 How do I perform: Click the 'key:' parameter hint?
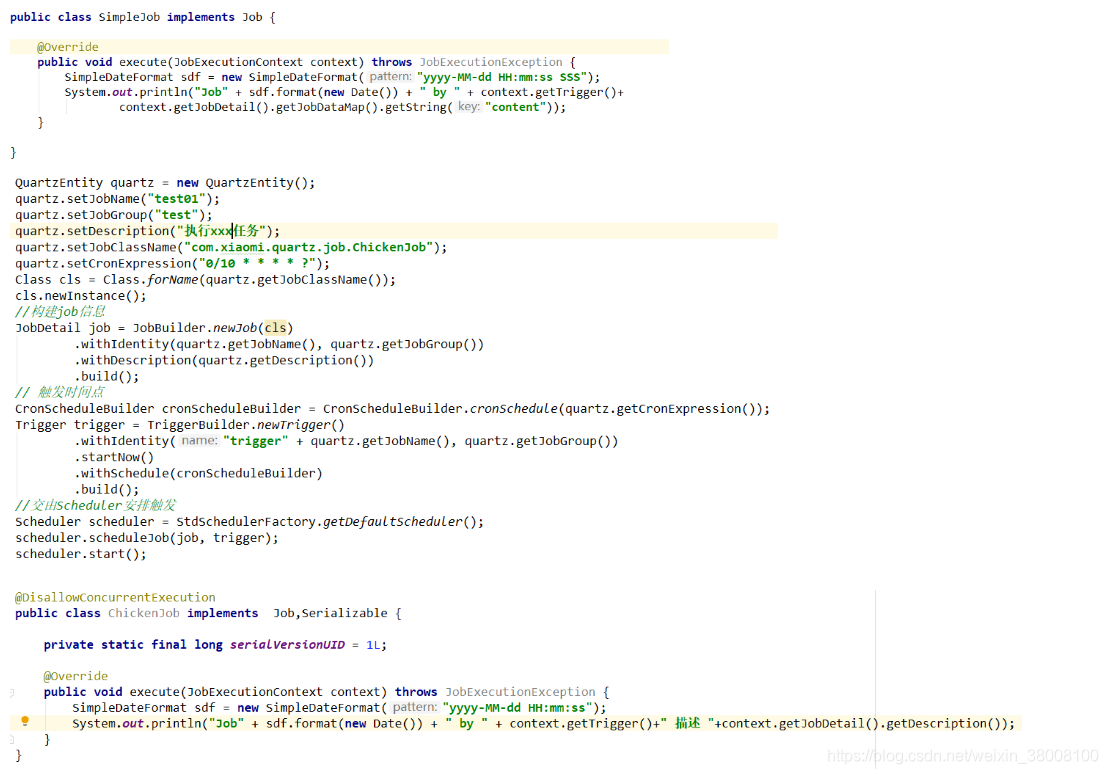[468, 107]
